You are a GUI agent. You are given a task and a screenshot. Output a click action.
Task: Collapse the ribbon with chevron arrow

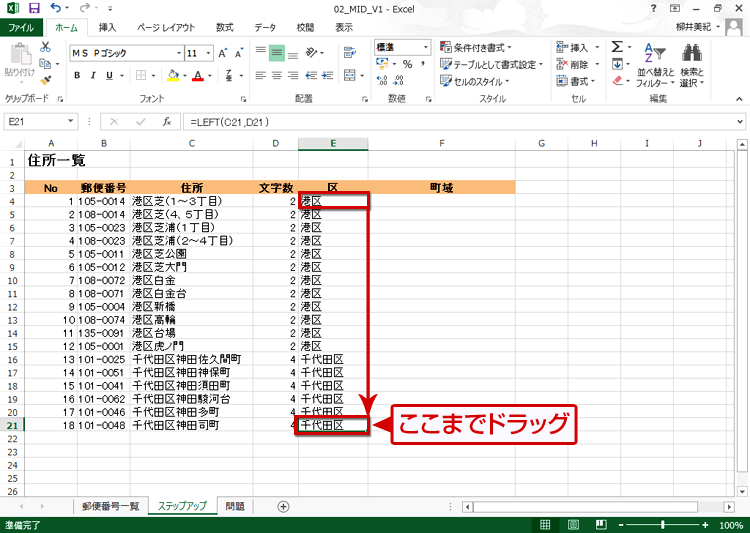pos(739,99)
